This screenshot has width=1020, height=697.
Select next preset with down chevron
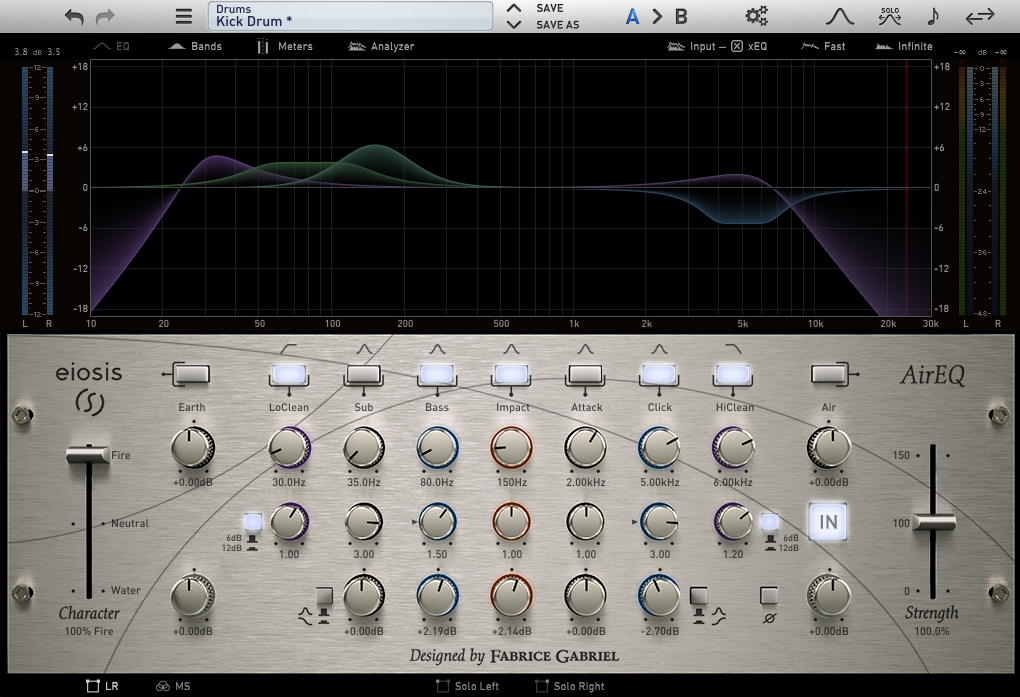pyautogui.click(x=514, y=24)
